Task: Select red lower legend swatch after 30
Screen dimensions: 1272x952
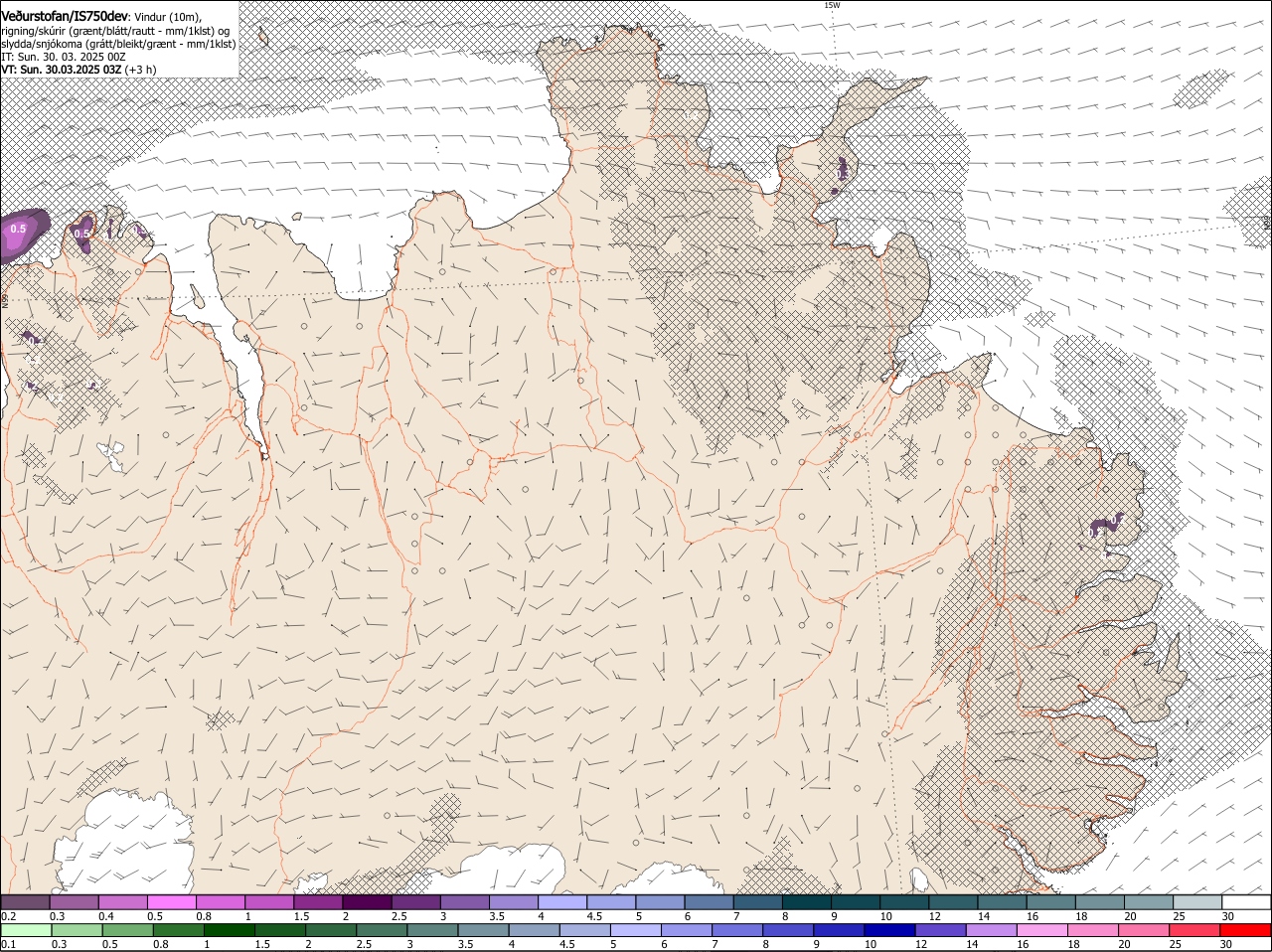Action: (x=1246, y=930)
